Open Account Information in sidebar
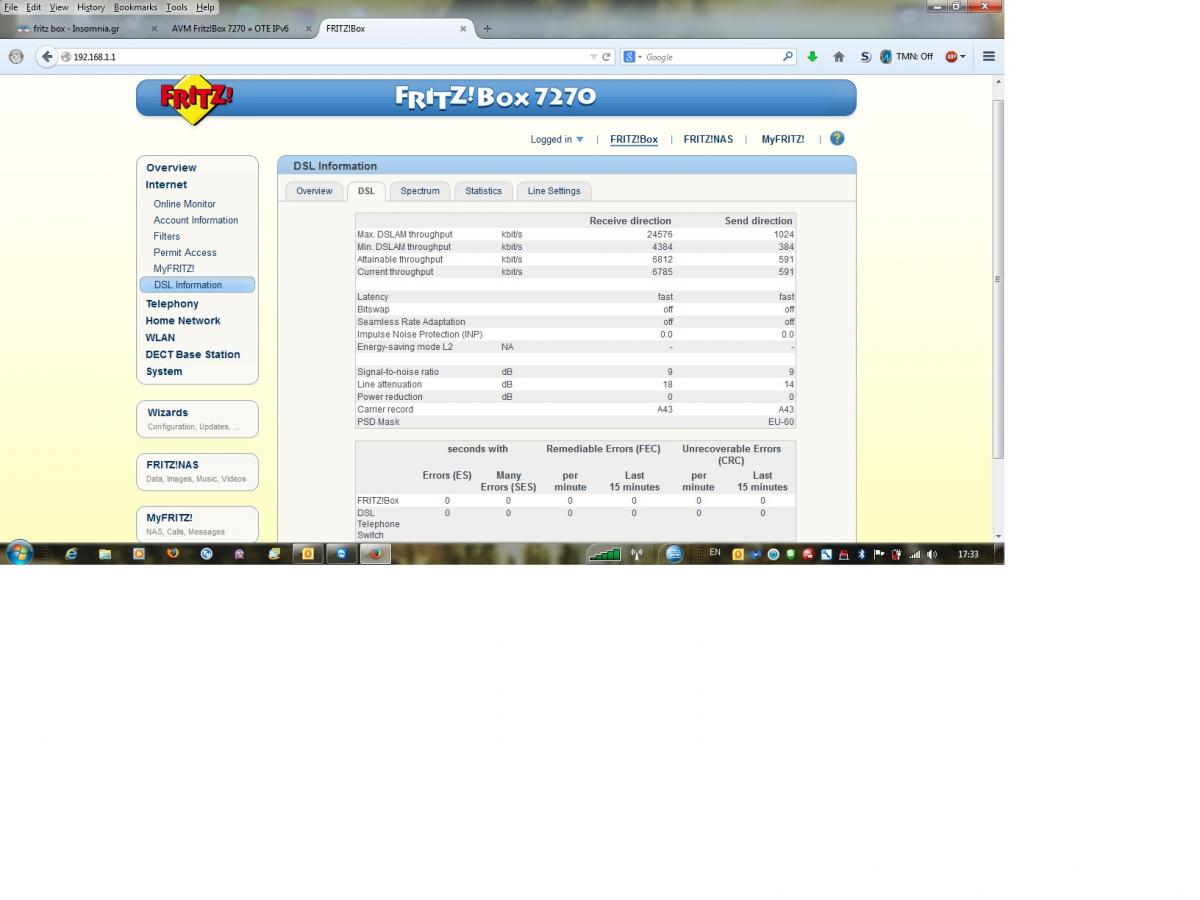Image resolution: width=1200 pixels, height=900 pixels. [x=196, y=220]
